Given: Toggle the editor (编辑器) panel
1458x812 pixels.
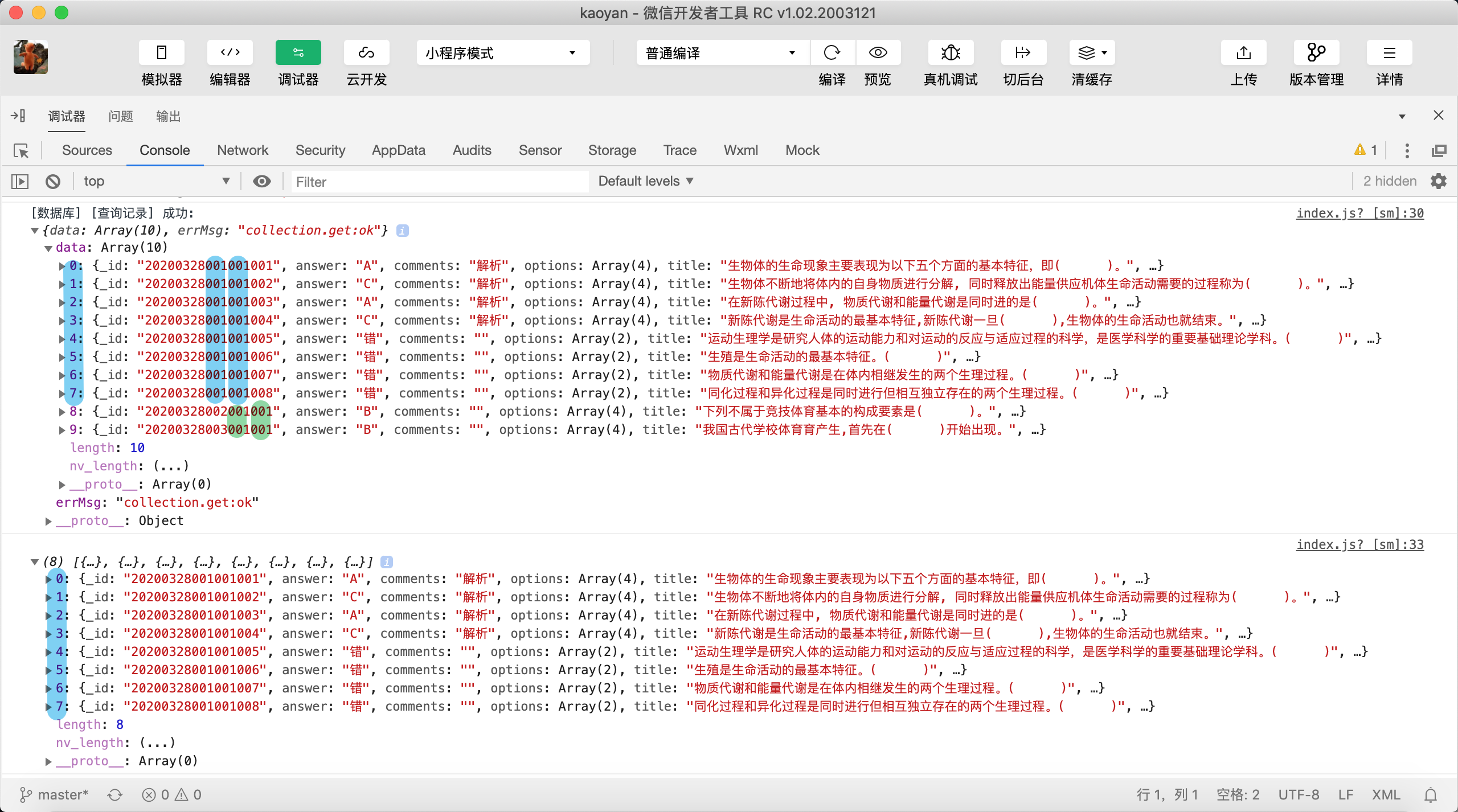Looking at the screenshot, I should pyautogui.click(x=230, y=53).
